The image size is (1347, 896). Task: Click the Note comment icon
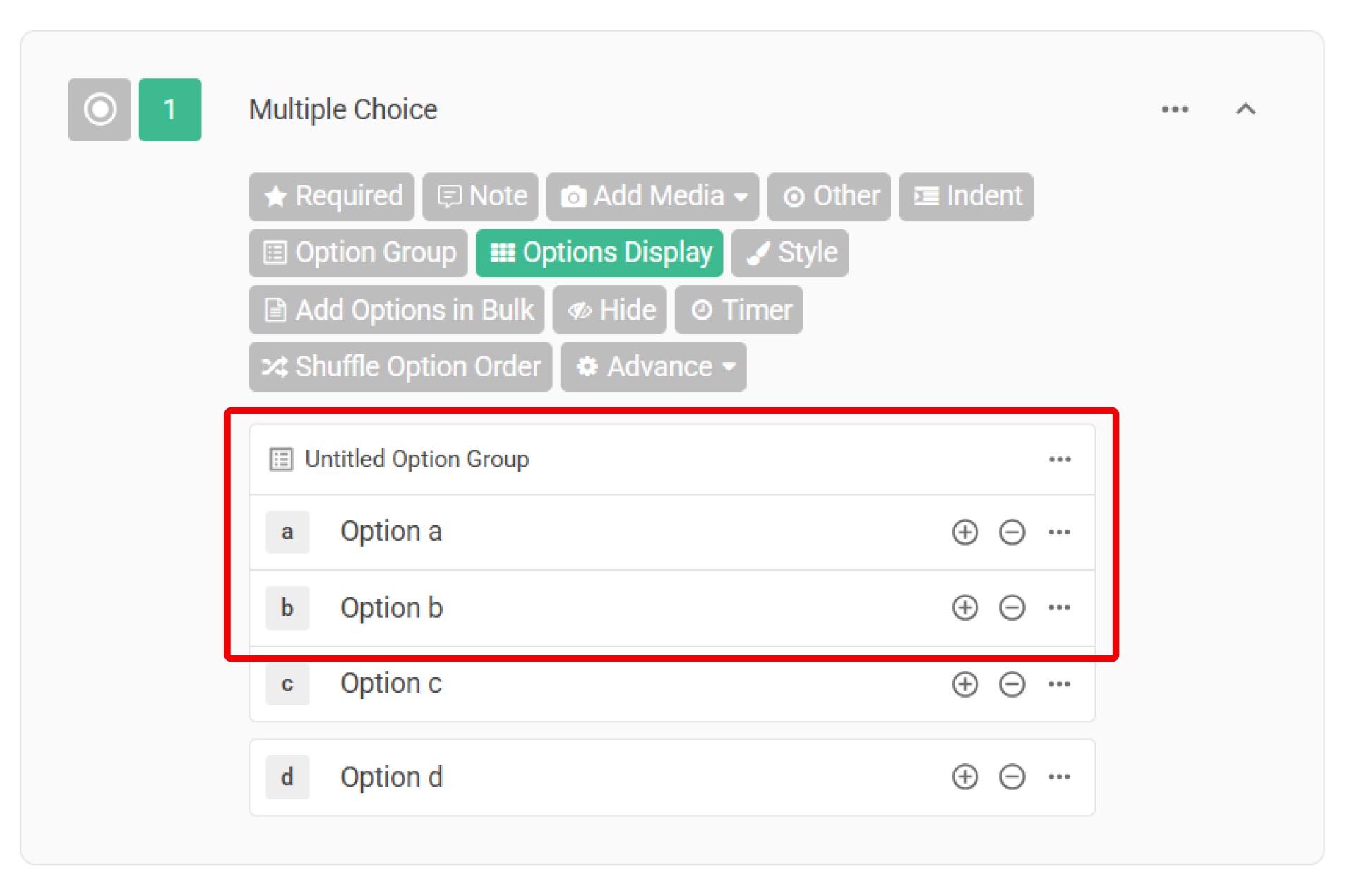pos(449,196)
